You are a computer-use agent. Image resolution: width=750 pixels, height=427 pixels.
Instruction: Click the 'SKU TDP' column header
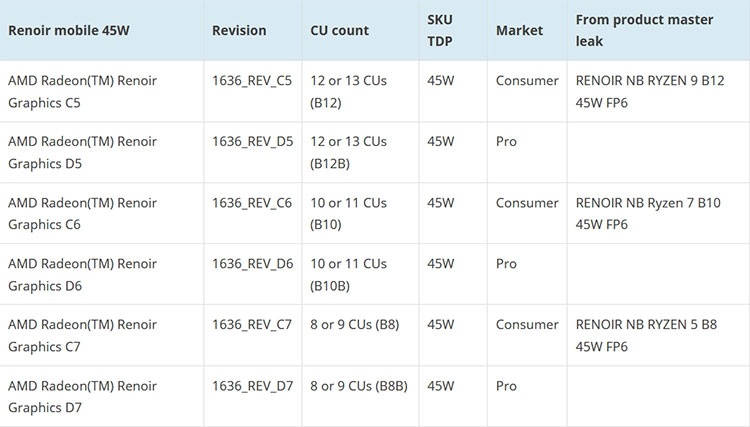pos(440,30)
